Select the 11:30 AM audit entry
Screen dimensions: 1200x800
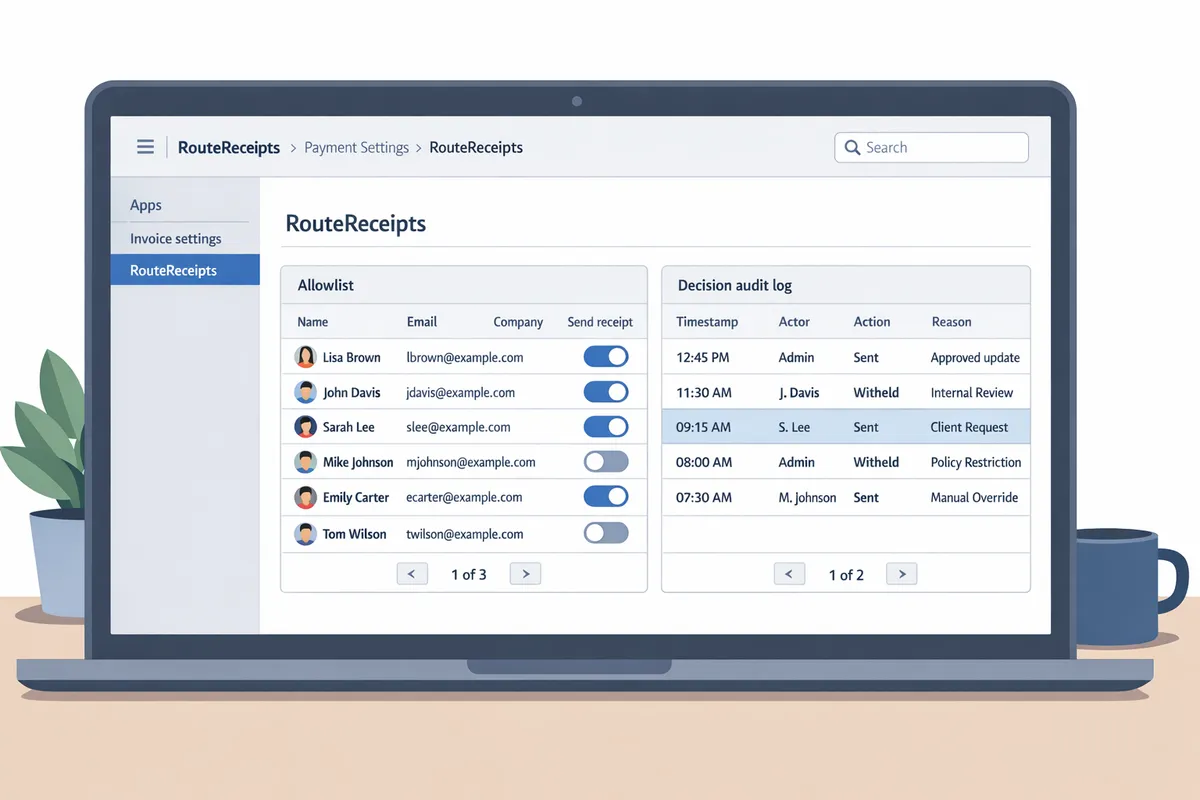[x=846, y=392]
